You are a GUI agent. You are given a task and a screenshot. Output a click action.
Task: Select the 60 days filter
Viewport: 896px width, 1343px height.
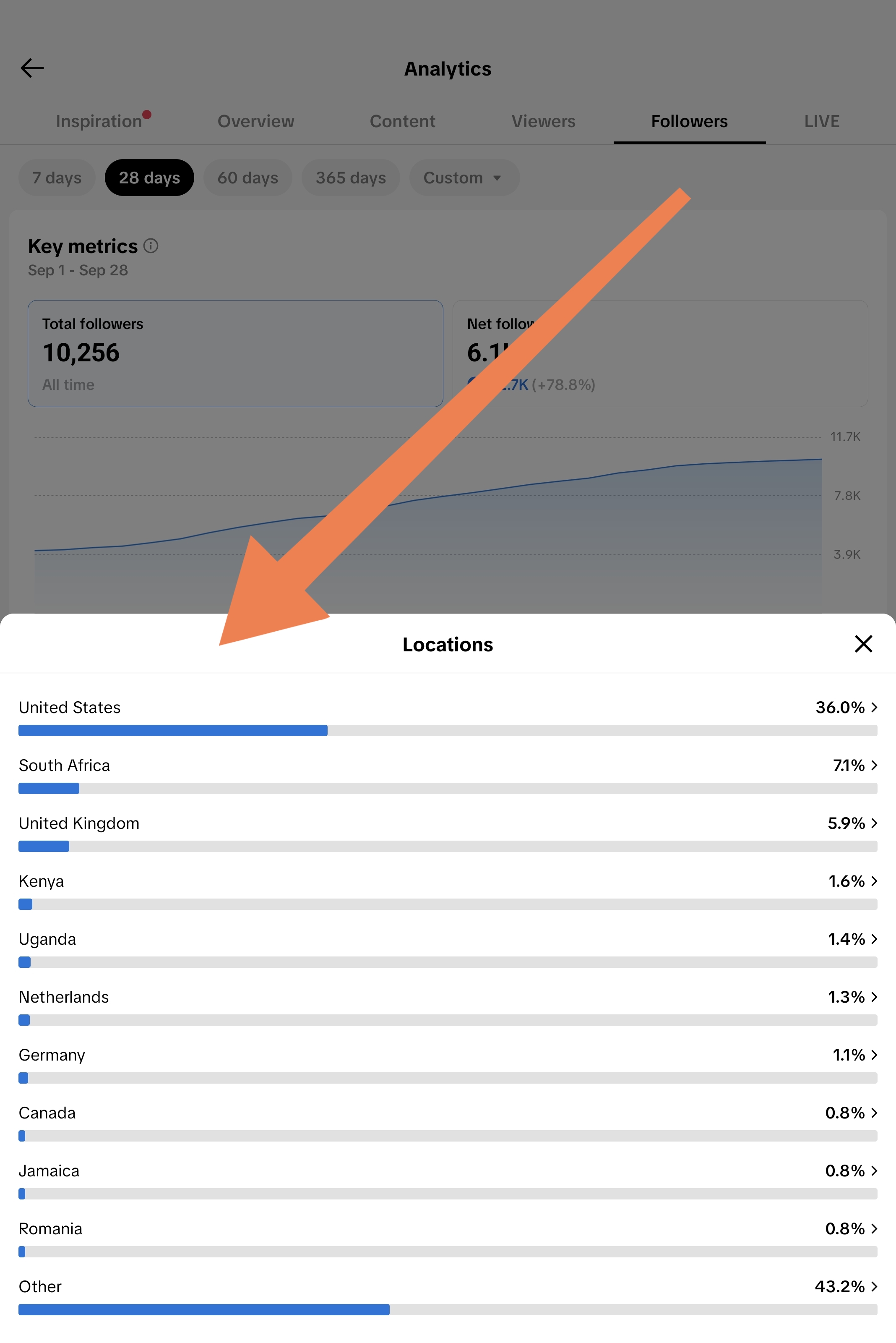(x=247, y=178)
